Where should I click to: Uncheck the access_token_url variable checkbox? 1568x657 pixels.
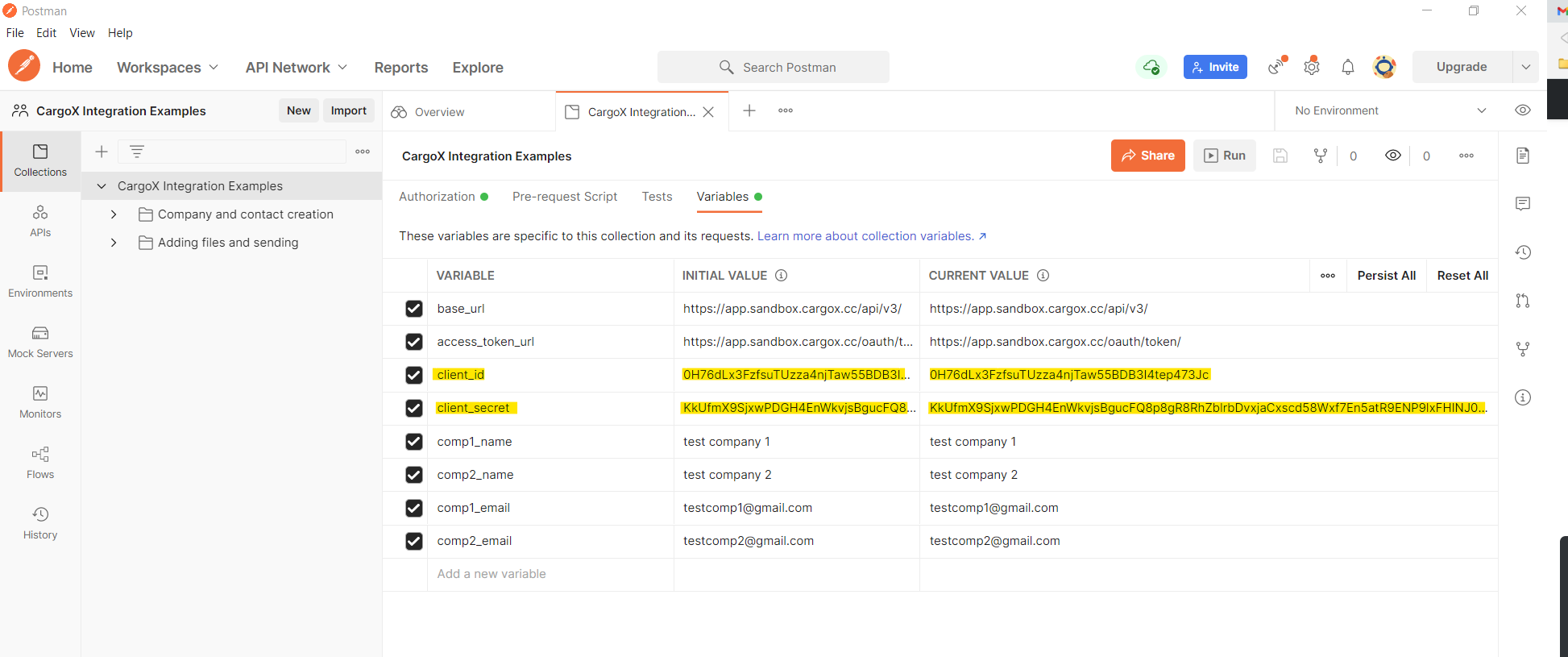[414, 342]
